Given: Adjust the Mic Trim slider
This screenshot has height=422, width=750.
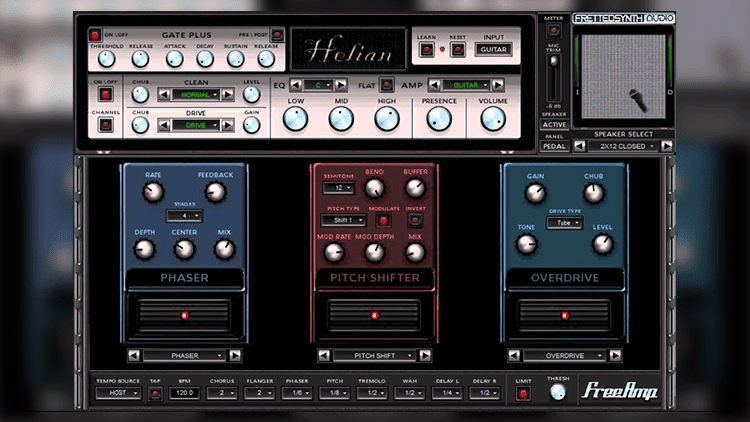Looking at the screenshot, I should coord(554,62).
